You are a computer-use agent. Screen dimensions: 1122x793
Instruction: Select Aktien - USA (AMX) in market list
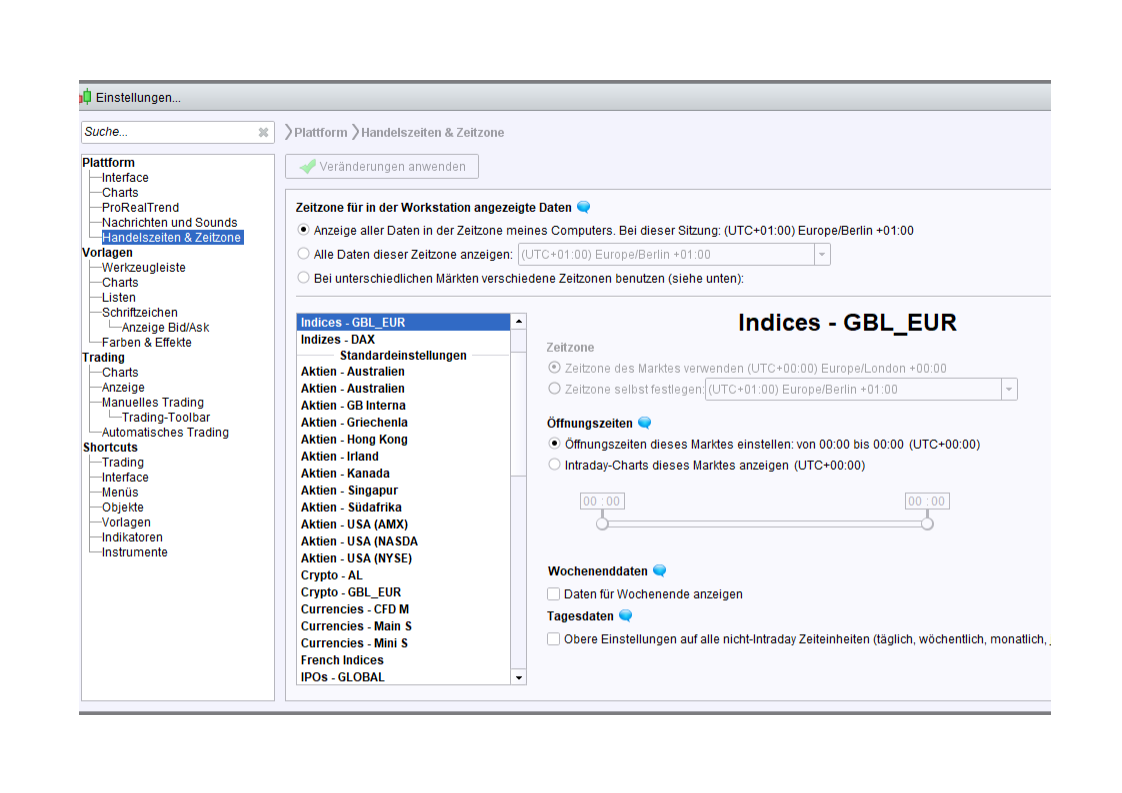click(x=404, y=525)
